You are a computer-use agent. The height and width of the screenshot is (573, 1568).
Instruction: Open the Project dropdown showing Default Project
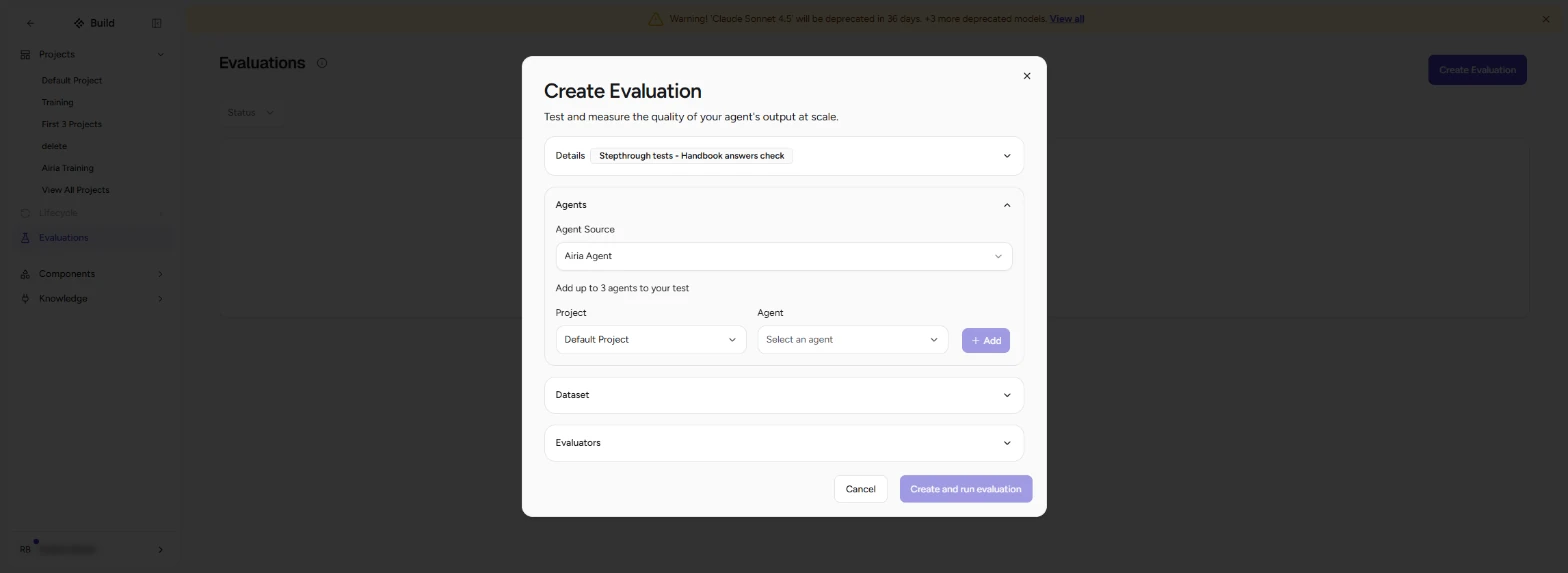(x=650, y=340)
